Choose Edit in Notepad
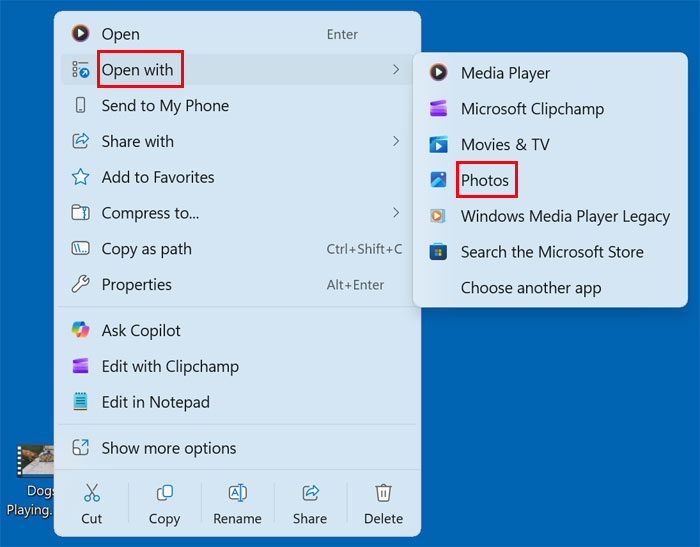700x547 pixels. pyautogui.click(x=237, y=402)
